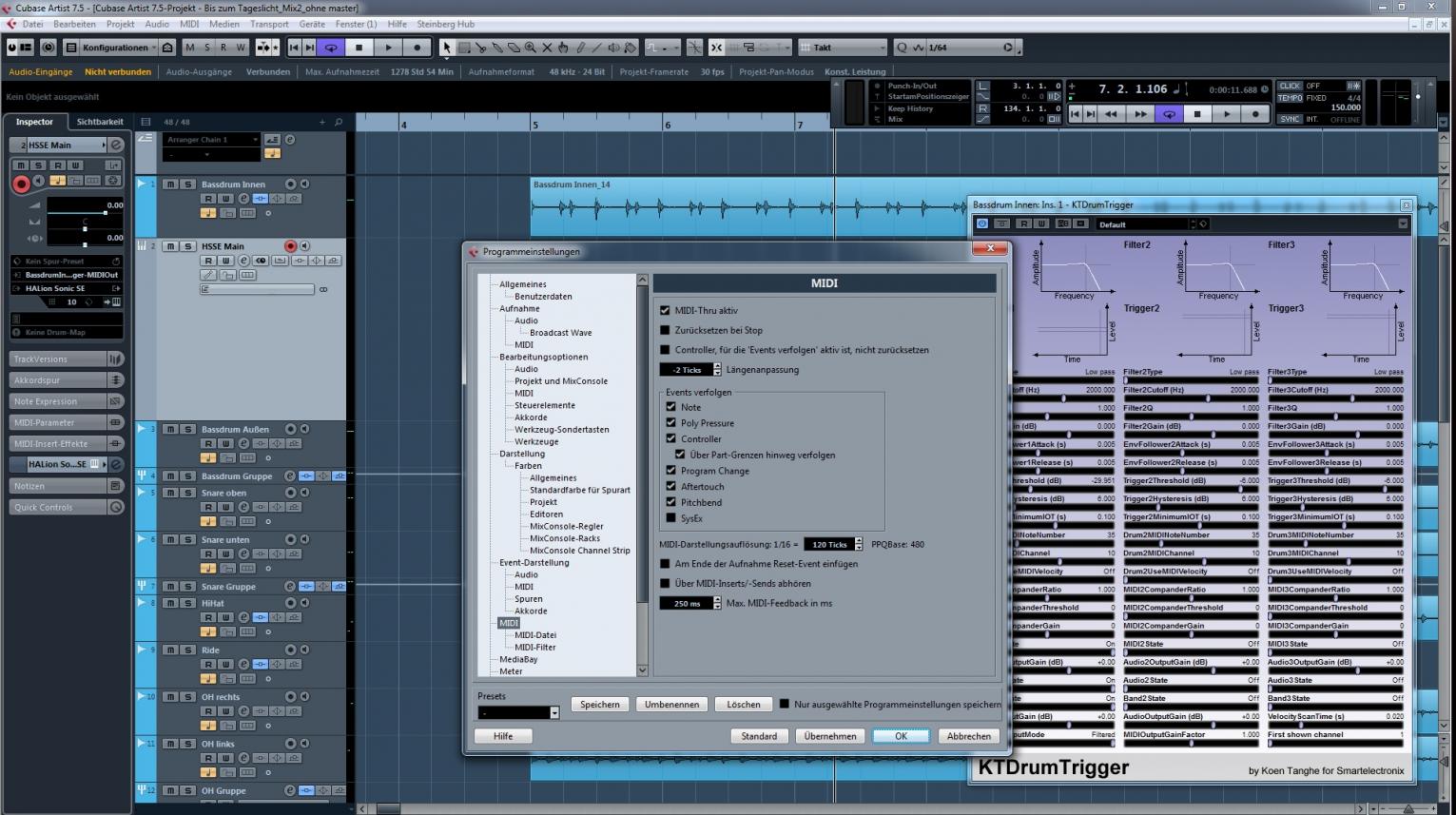Open the Konfigurationen dropdown

119,48
